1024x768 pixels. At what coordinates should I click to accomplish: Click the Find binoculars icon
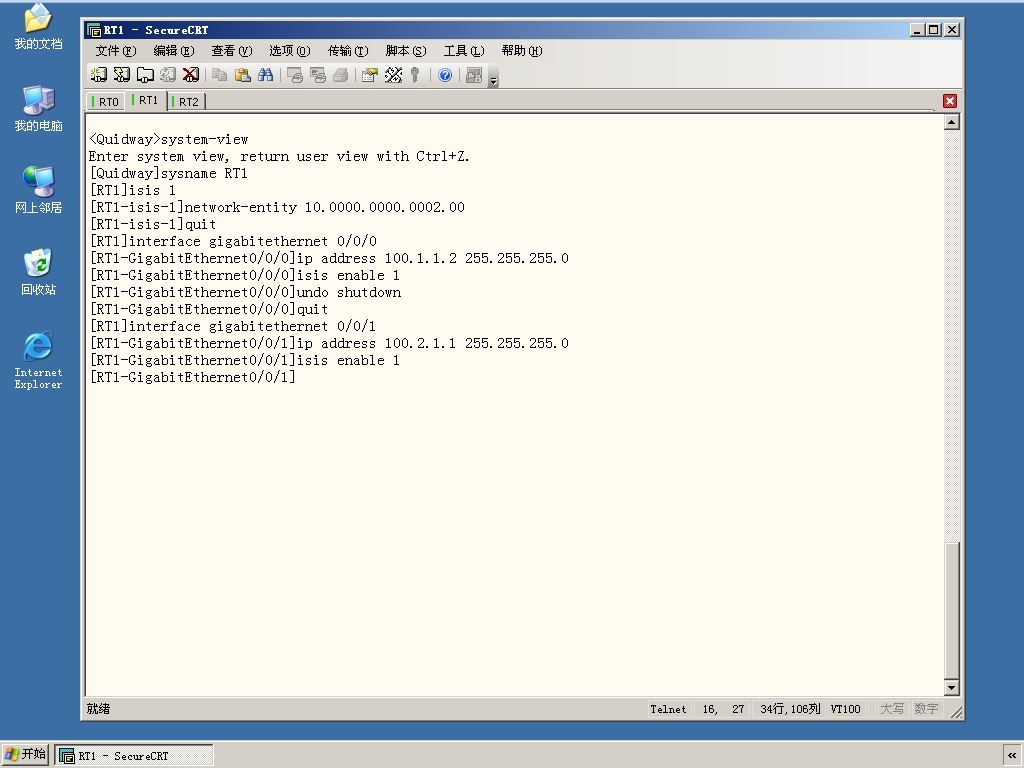tap(265, 75)
